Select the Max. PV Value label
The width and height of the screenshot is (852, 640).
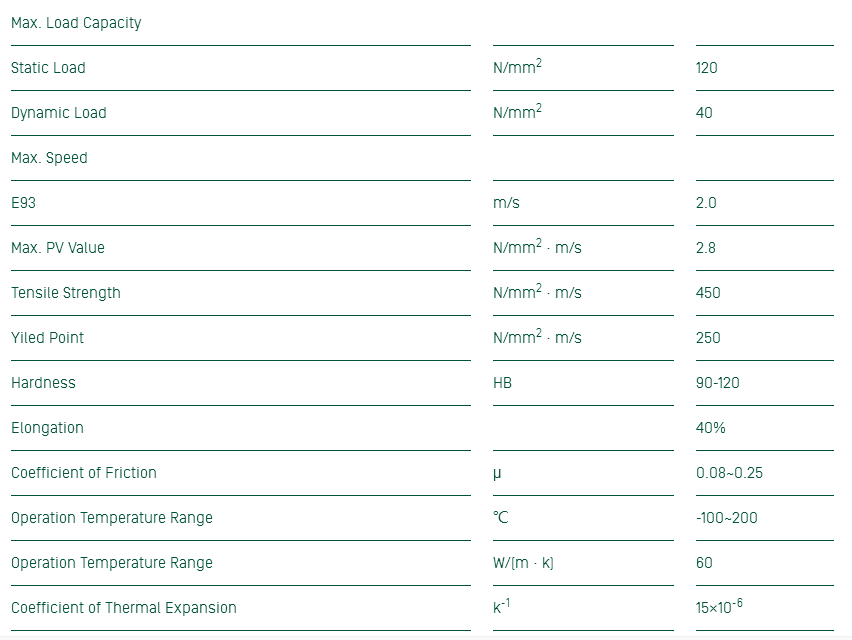click(x=58, y=248)
